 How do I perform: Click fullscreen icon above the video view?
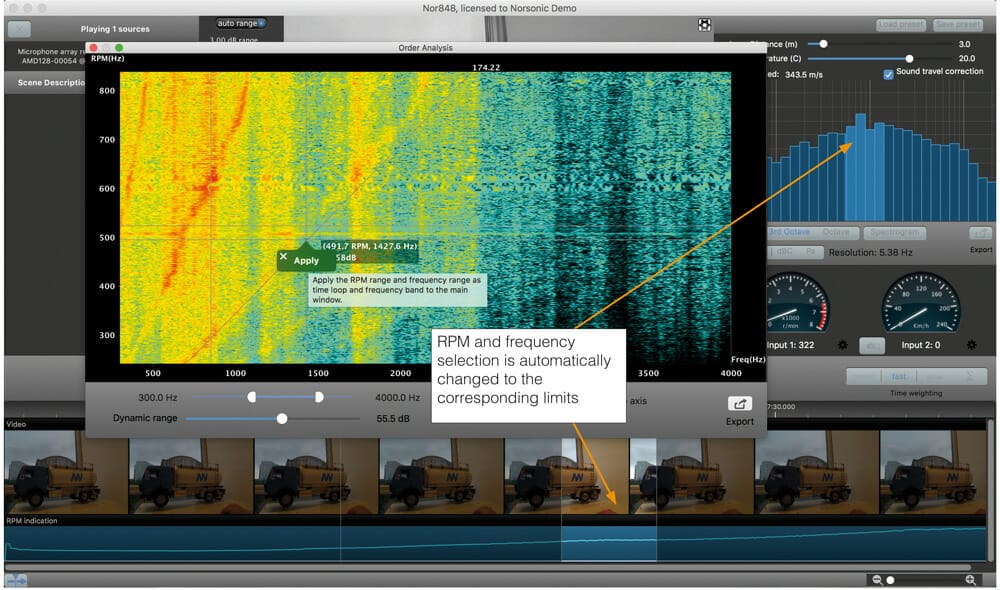click(x=704, y=25)
